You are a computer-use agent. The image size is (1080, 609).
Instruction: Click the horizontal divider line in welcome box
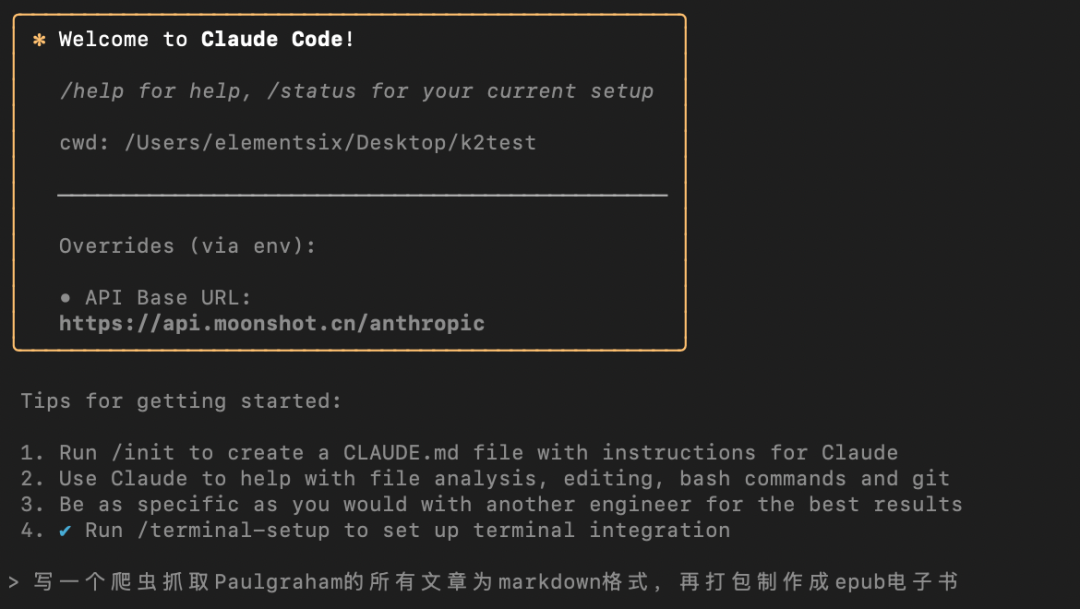(x=362, y=196)
